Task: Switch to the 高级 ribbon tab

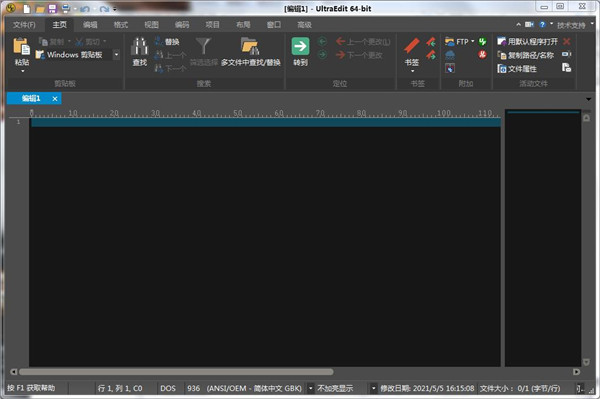Action: pos(304,25)
